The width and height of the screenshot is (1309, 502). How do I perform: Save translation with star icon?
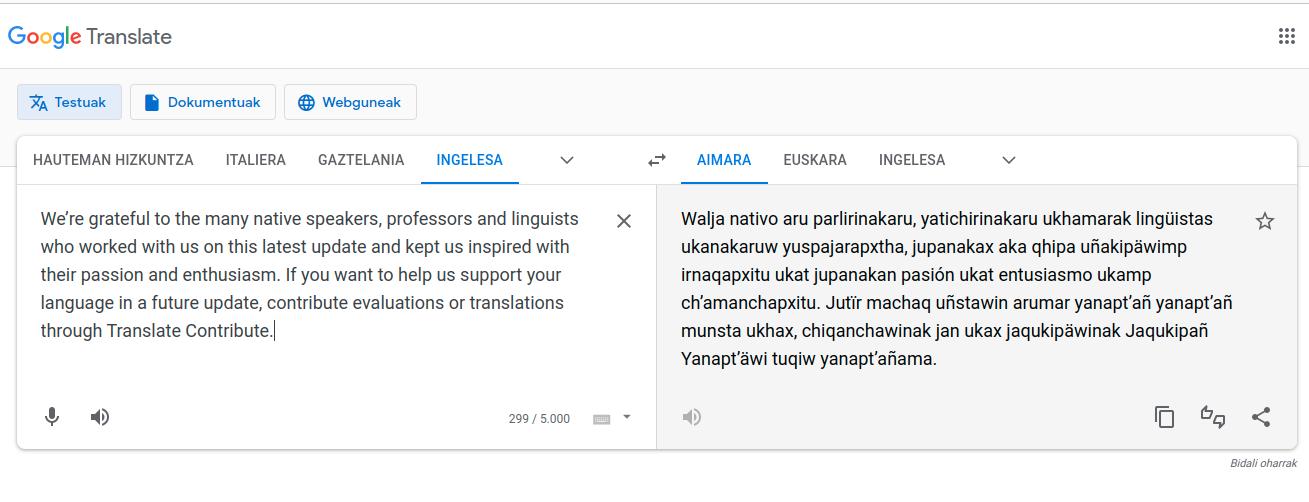tap(1264, 221)
